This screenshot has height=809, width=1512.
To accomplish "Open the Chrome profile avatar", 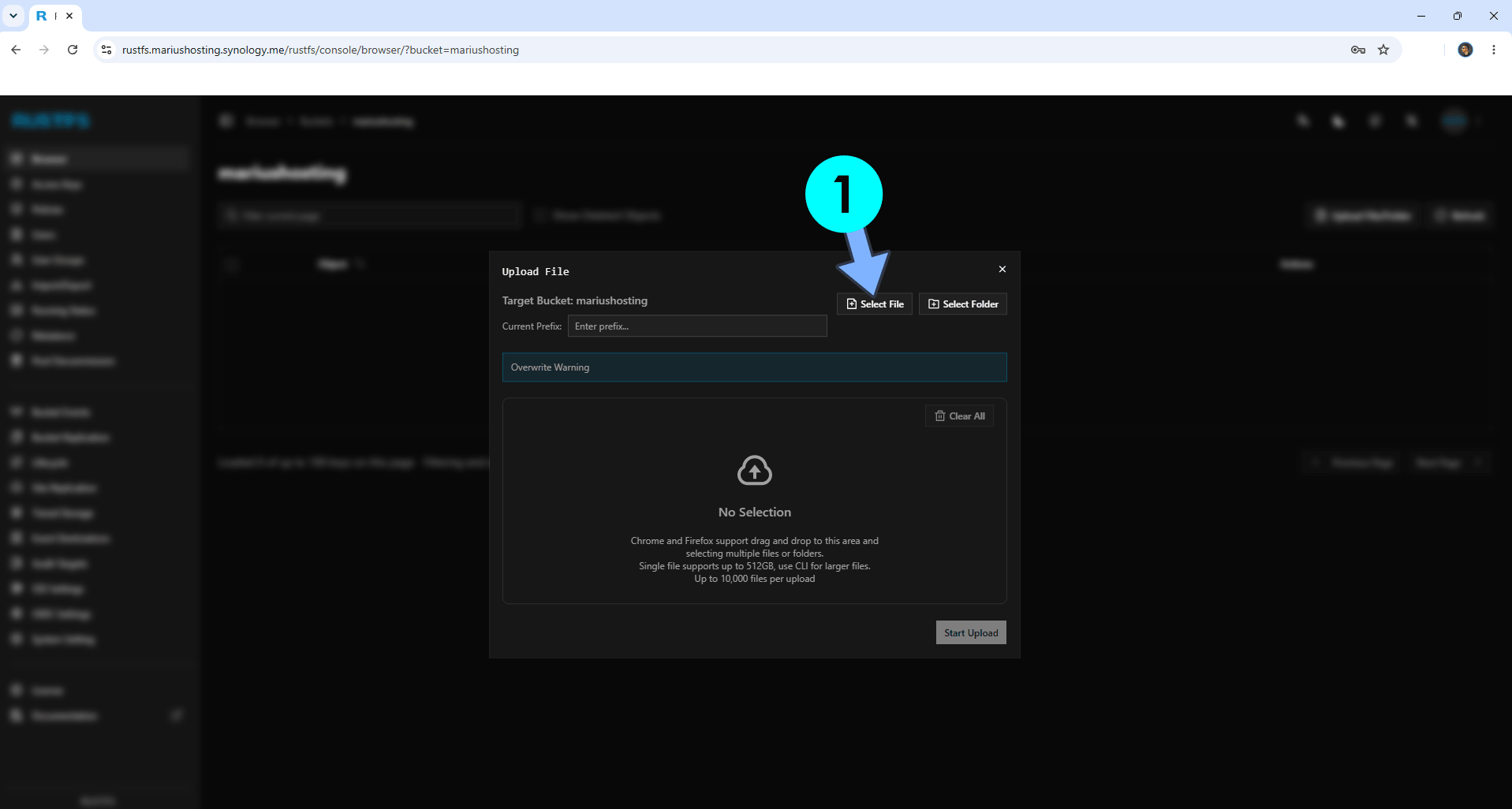I will pyautogui.click(x=1465, y=50).
